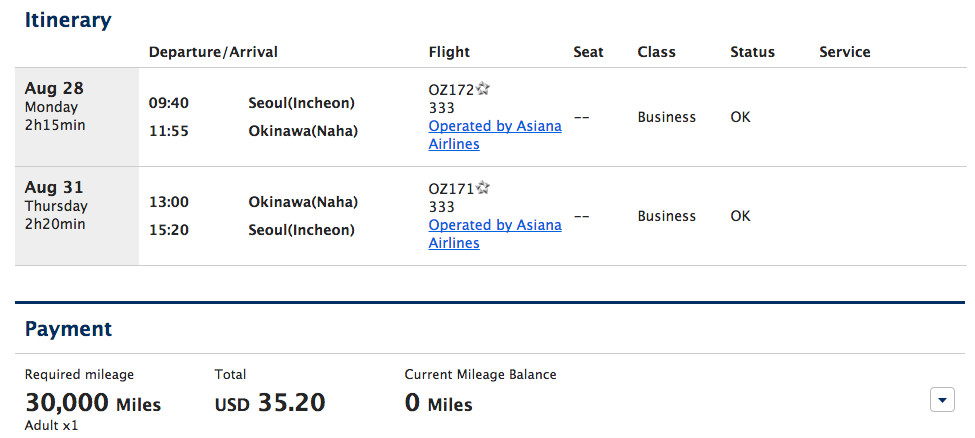Open Operated by Asiana Airlines link for OZ172
Image resolution: width=975 pixels, height=438 pixels.
[495, 135]
